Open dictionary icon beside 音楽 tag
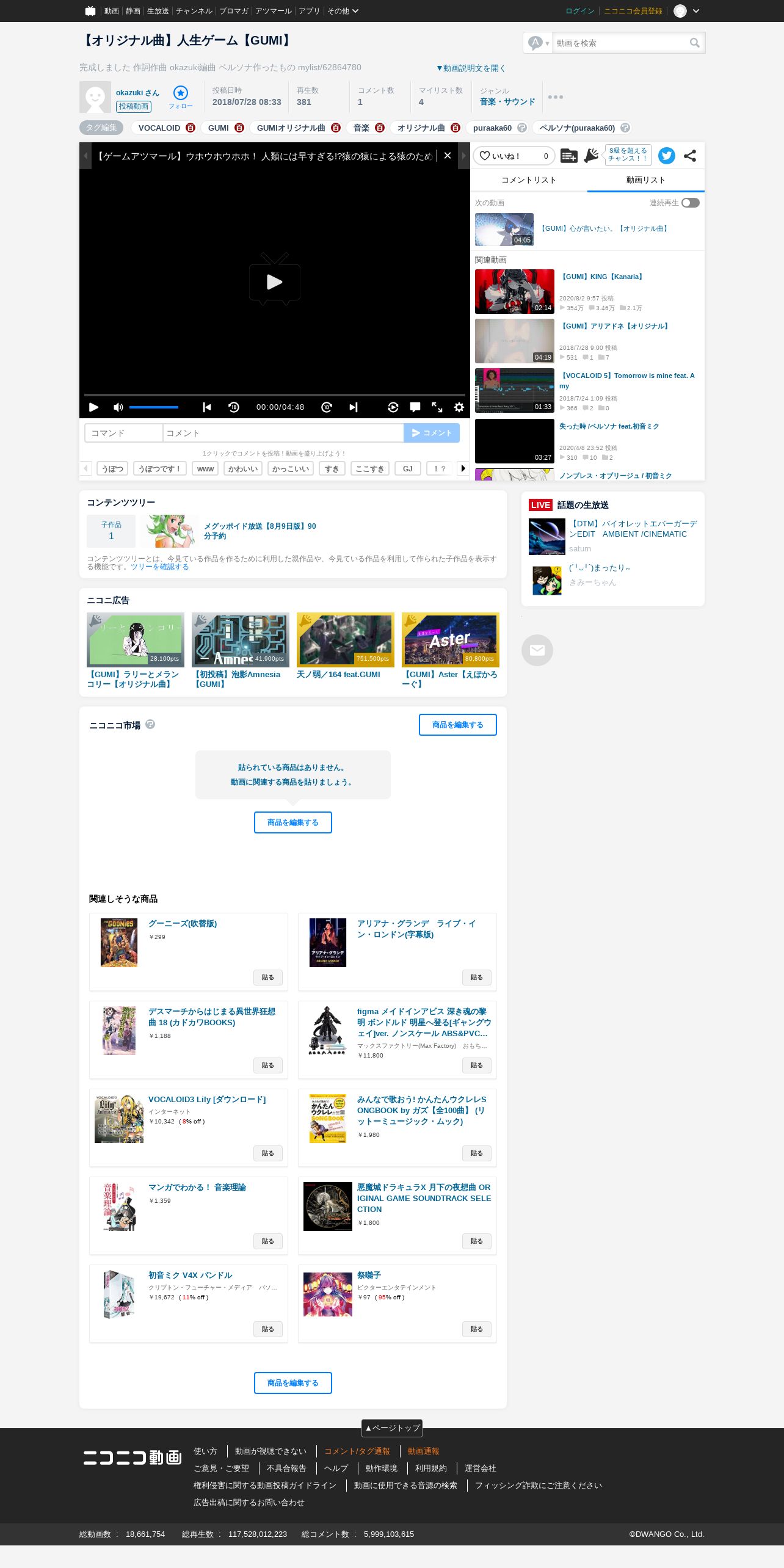The image size is (784, 1568). click(x=380, y=128)
